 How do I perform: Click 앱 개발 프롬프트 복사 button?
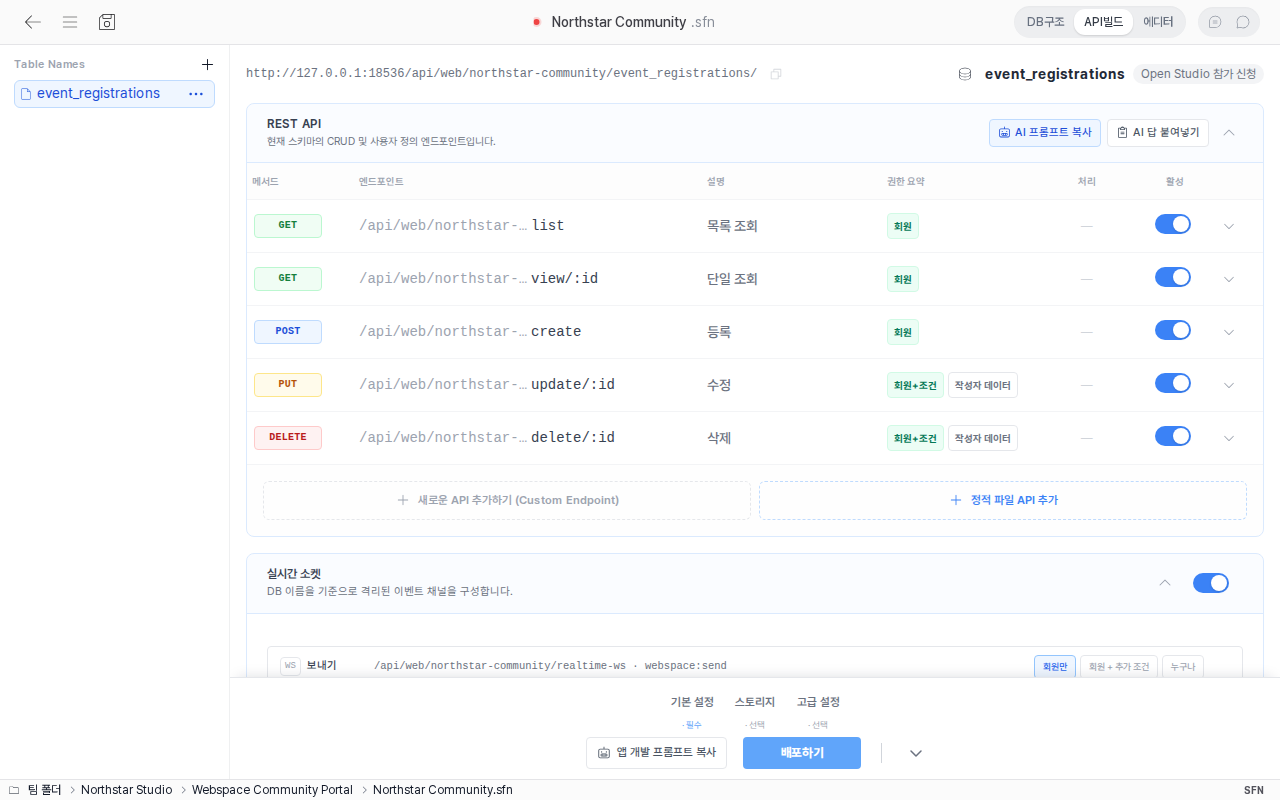656,753
